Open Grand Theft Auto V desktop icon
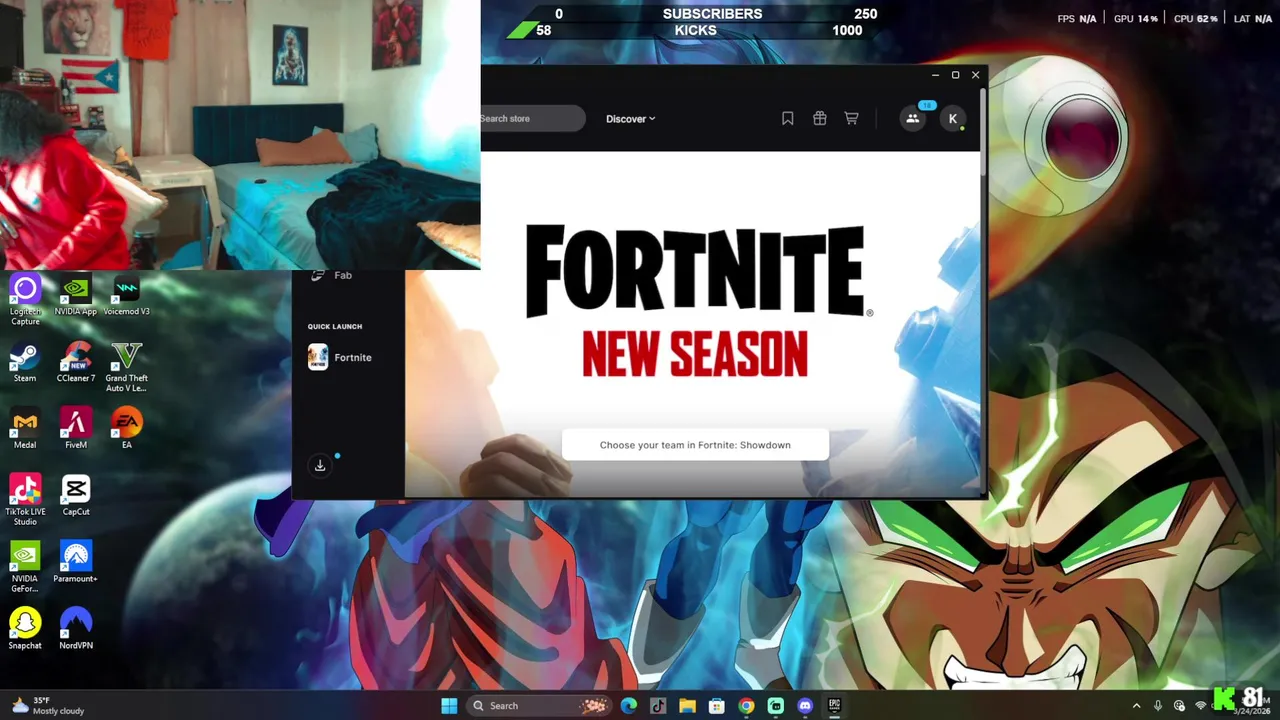The width and height of the screenshot is (1280, 720). tap(126, 367)
